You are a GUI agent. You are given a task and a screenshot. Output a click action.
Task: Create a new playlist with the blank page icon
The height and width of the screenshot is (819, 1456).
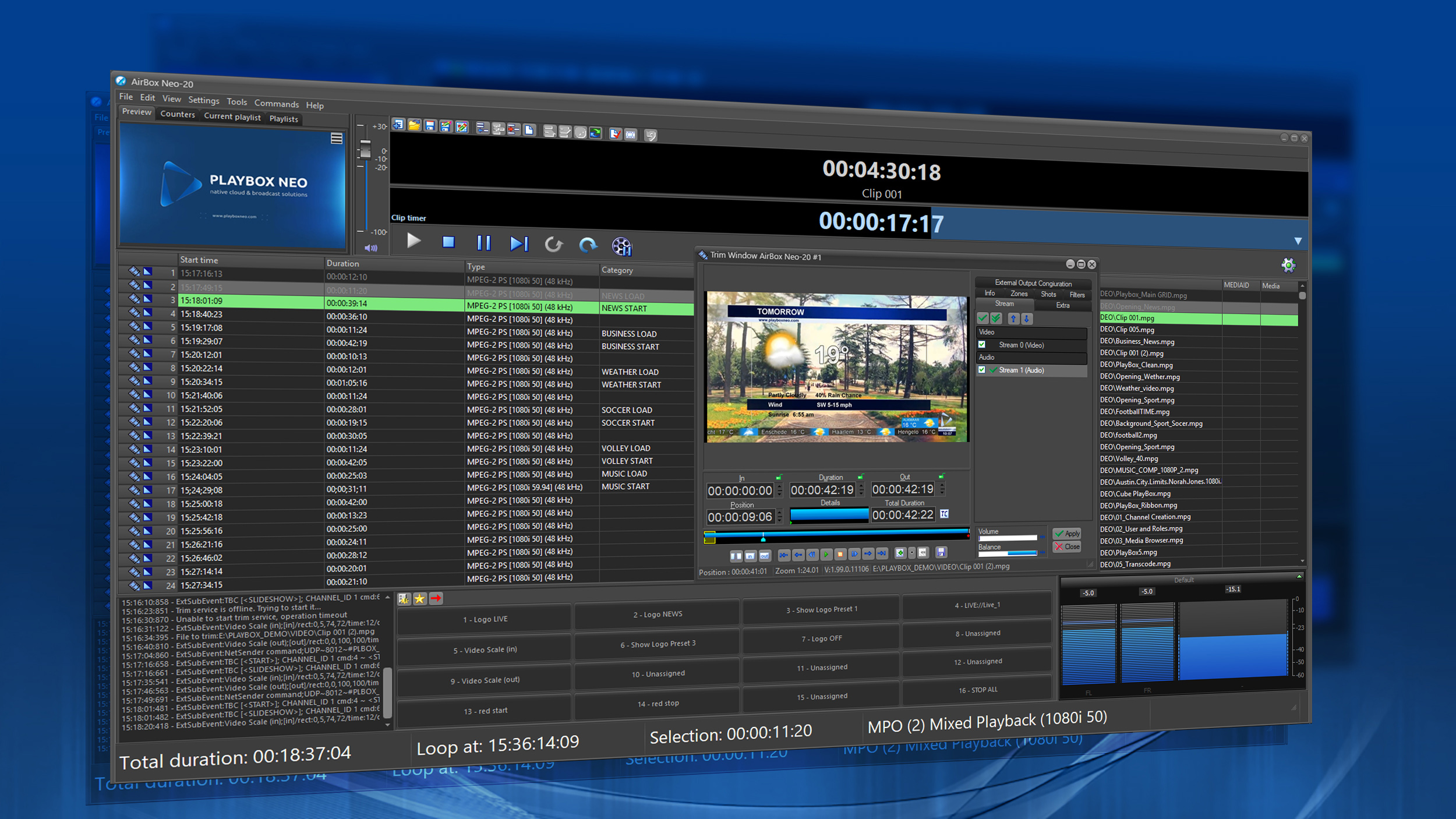point(529,130)
